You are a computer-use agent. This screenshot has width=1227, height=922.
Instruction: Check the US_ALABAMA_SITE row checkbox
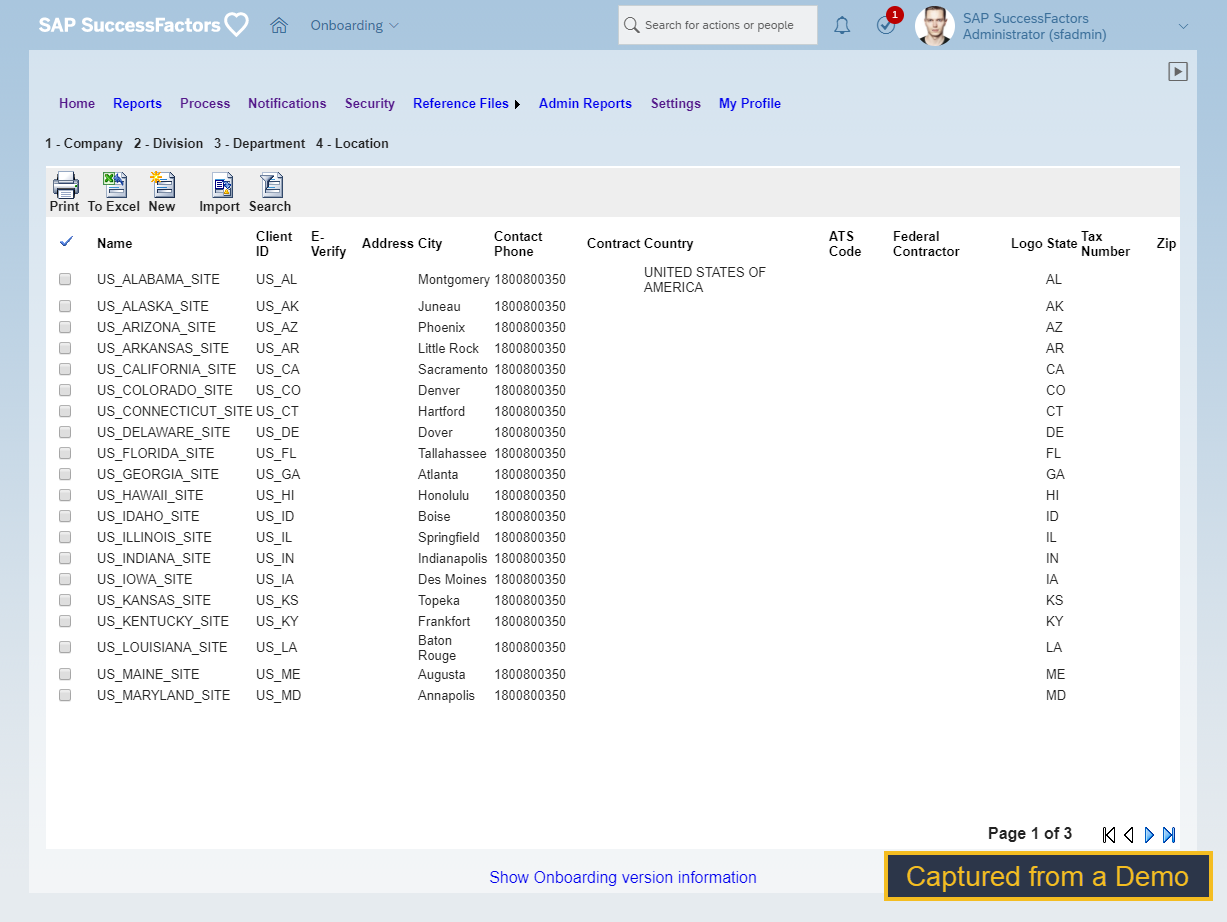coord(65,279)
